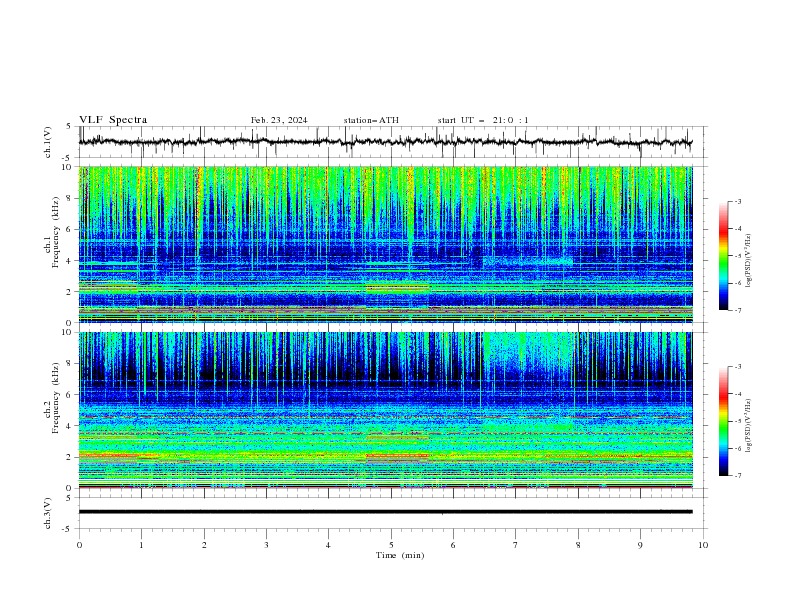Click time axis tick label "3"

(266, 545)
